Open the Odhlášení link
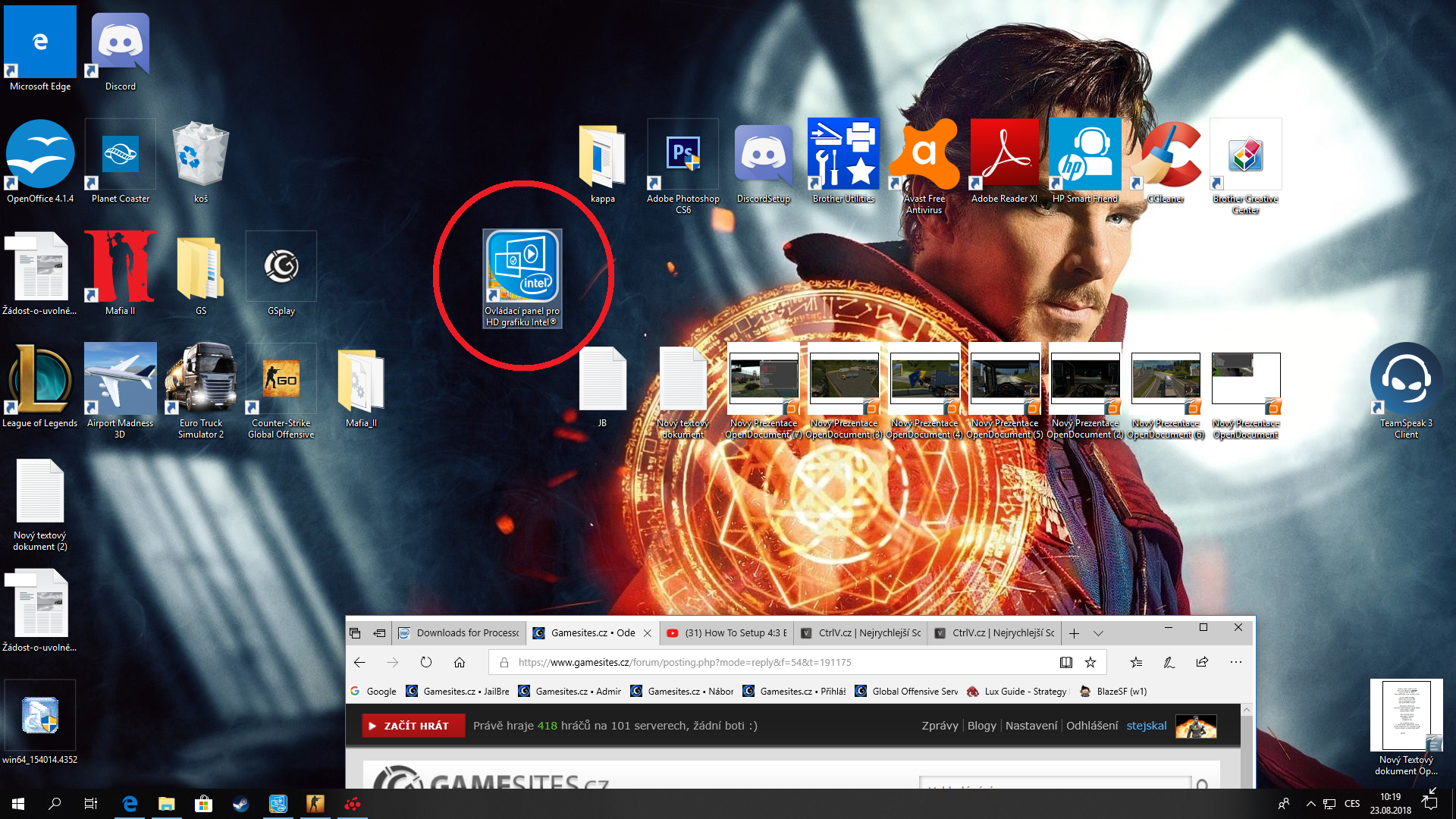Image resolution: width=1456 pixels, height=819 pixels. coord(1092,726)
